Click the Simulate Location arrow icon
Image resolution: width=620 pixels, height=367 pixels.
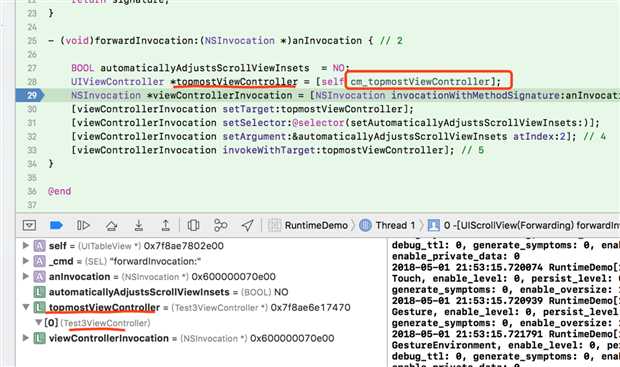248,225
